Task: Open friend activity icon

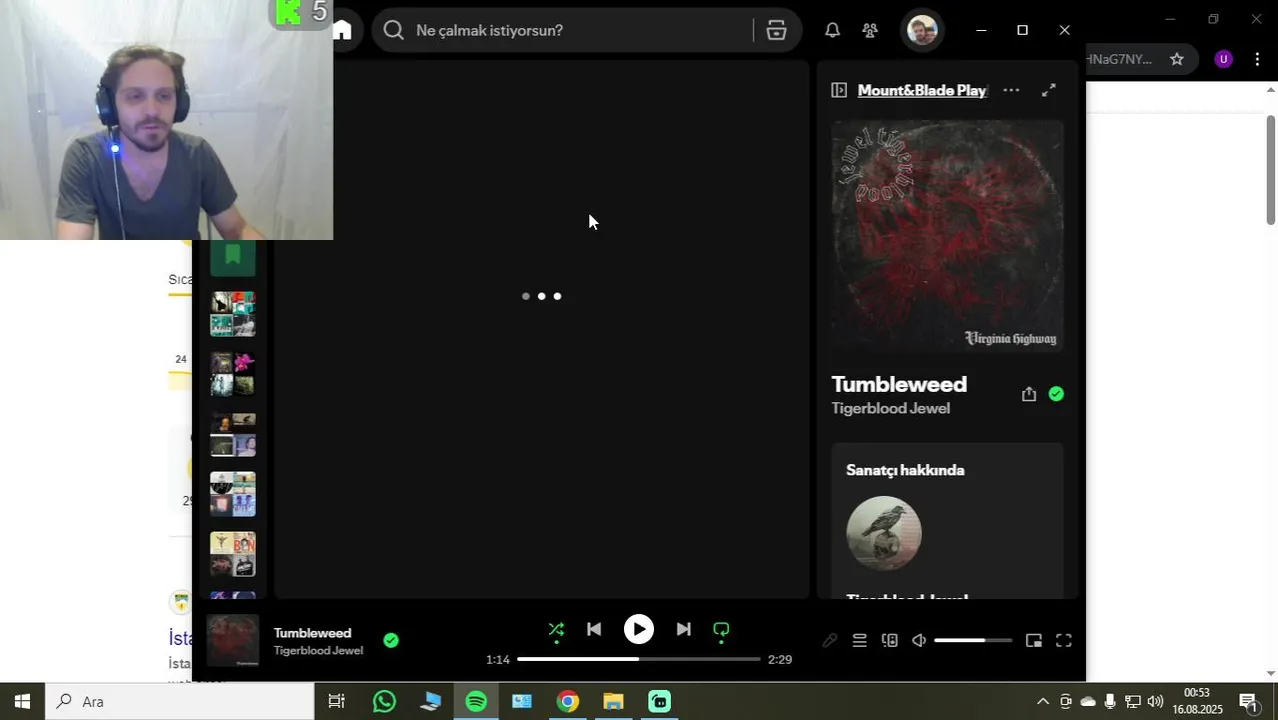Action: click(870, 30)
